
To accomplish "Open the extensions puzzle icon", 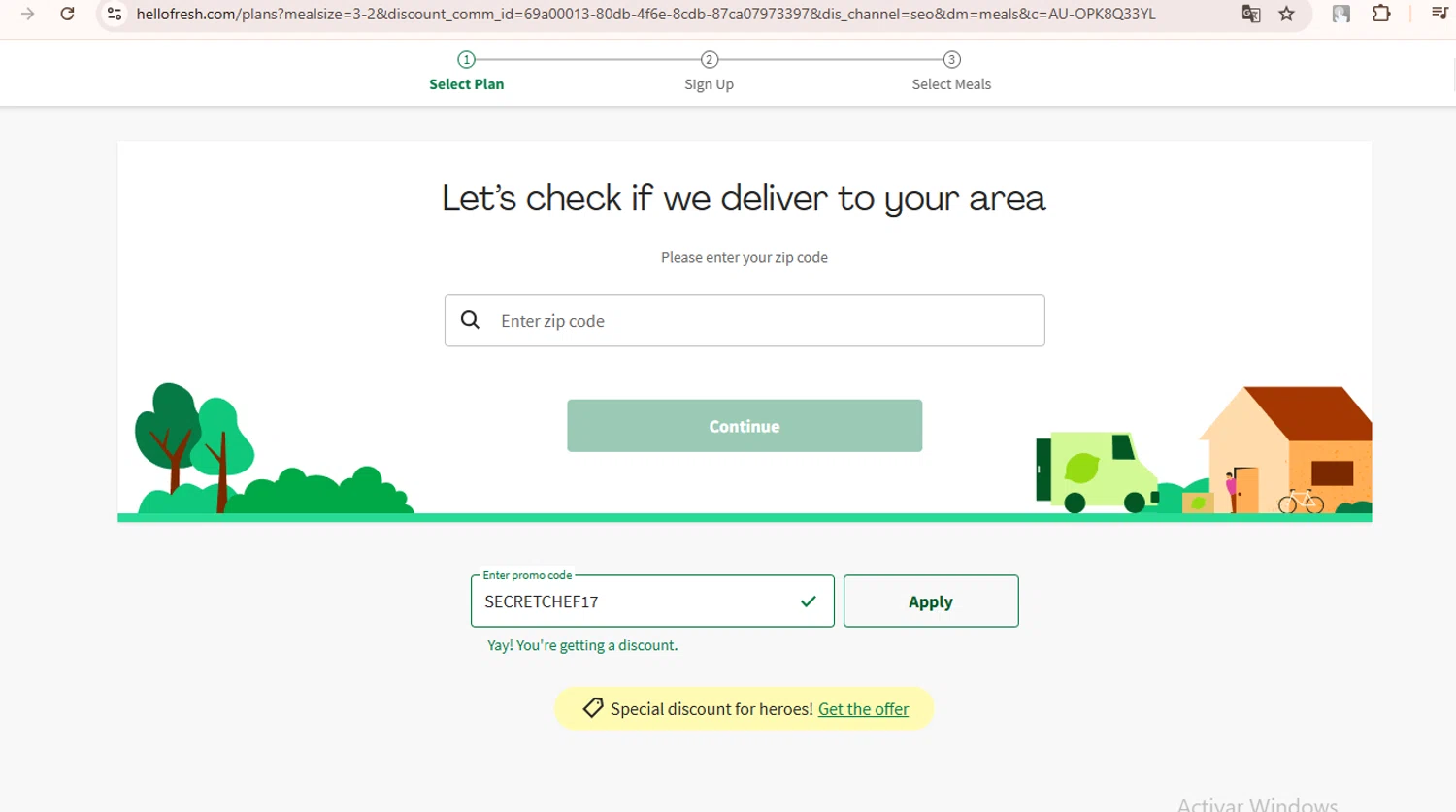I will [1381, 14].
